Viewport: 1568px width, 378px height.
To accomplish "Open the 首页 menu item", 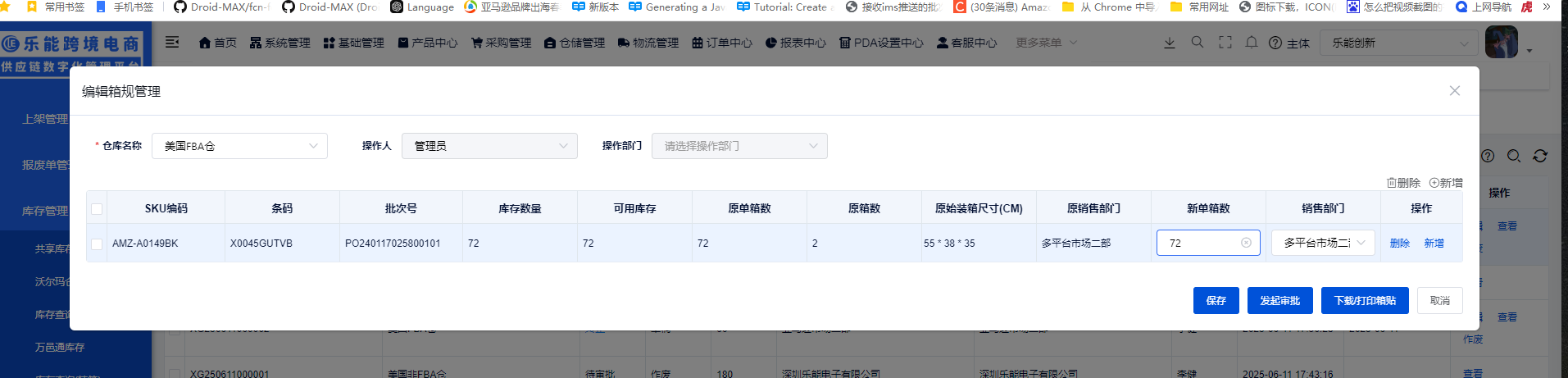I will tap(217, 43).
